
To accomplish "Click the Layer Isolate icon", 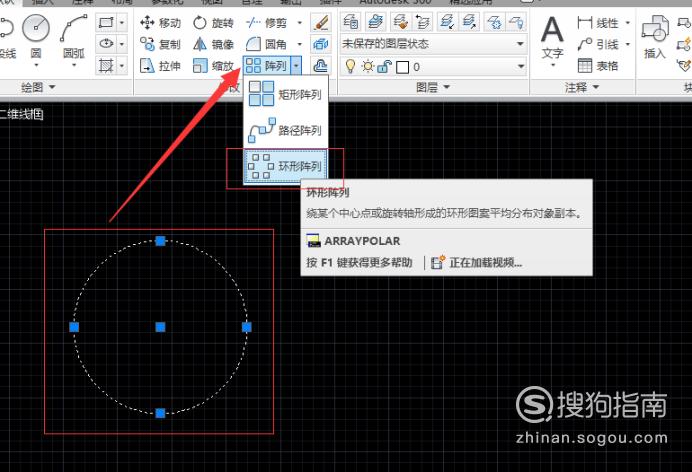I will pyautogui.click(x=447, y=22).
